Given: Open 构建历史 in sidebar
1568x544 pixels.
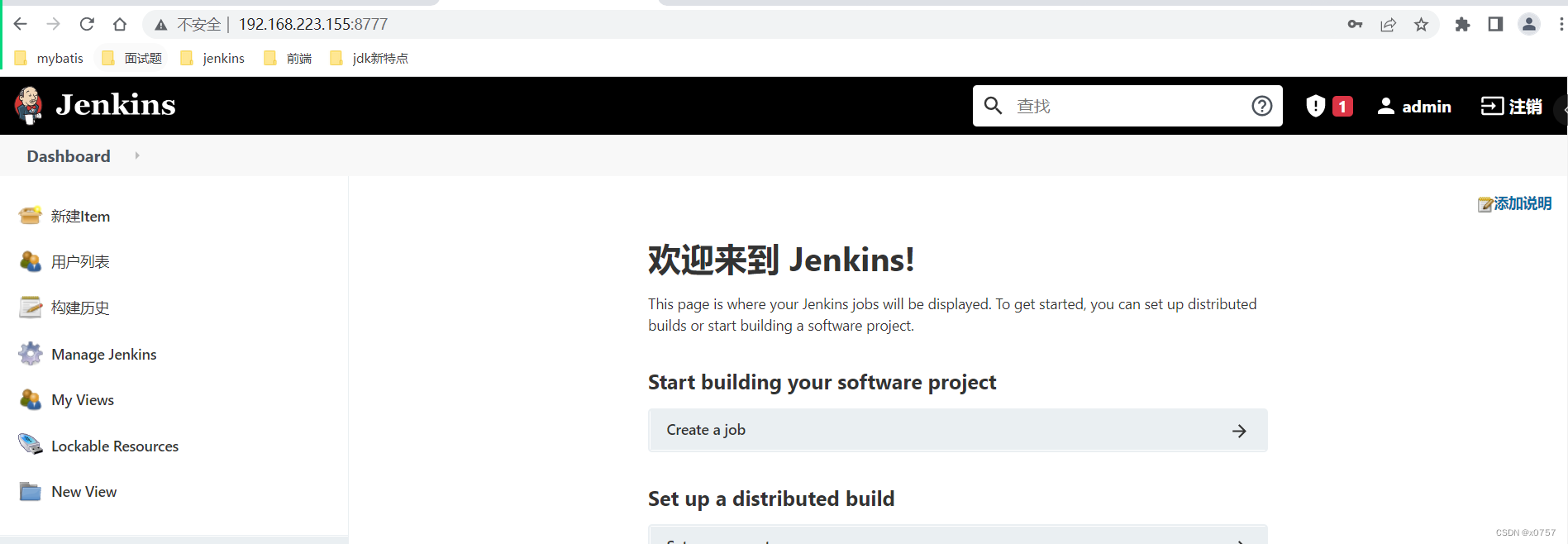Looking at the screenshot, I should point(80,308).
